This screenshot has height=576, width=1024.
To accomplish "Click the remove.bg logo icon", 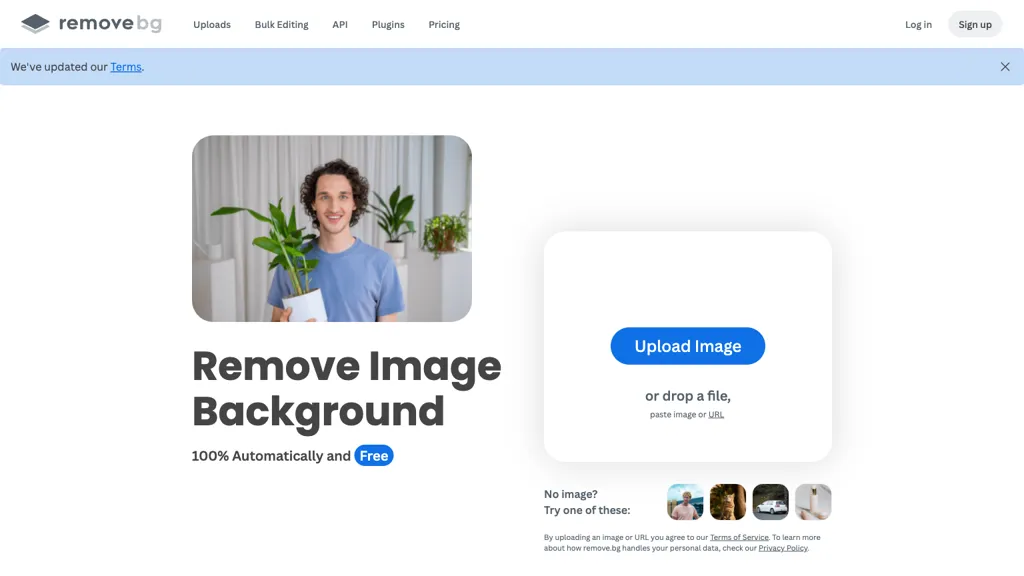I will [x=35, y=23].
